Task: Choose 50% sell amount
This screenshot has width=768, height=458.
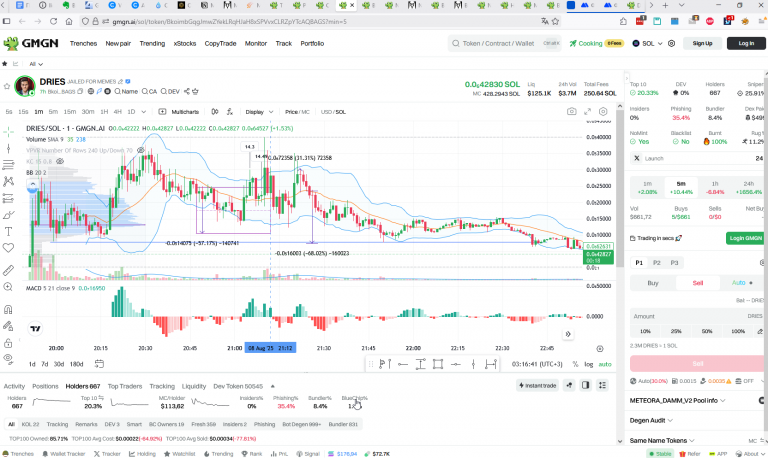Action: (x=707, y=331)
